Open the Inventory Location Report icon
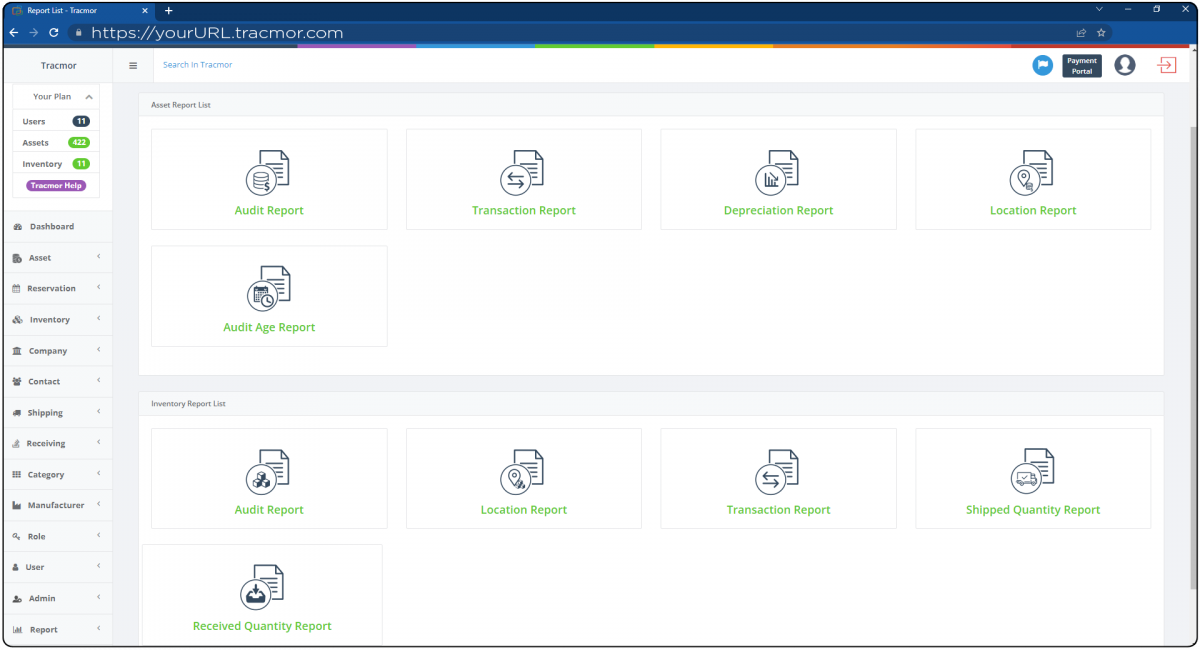The width and height of the screenshot is (1200, 650). click(522, 472)
